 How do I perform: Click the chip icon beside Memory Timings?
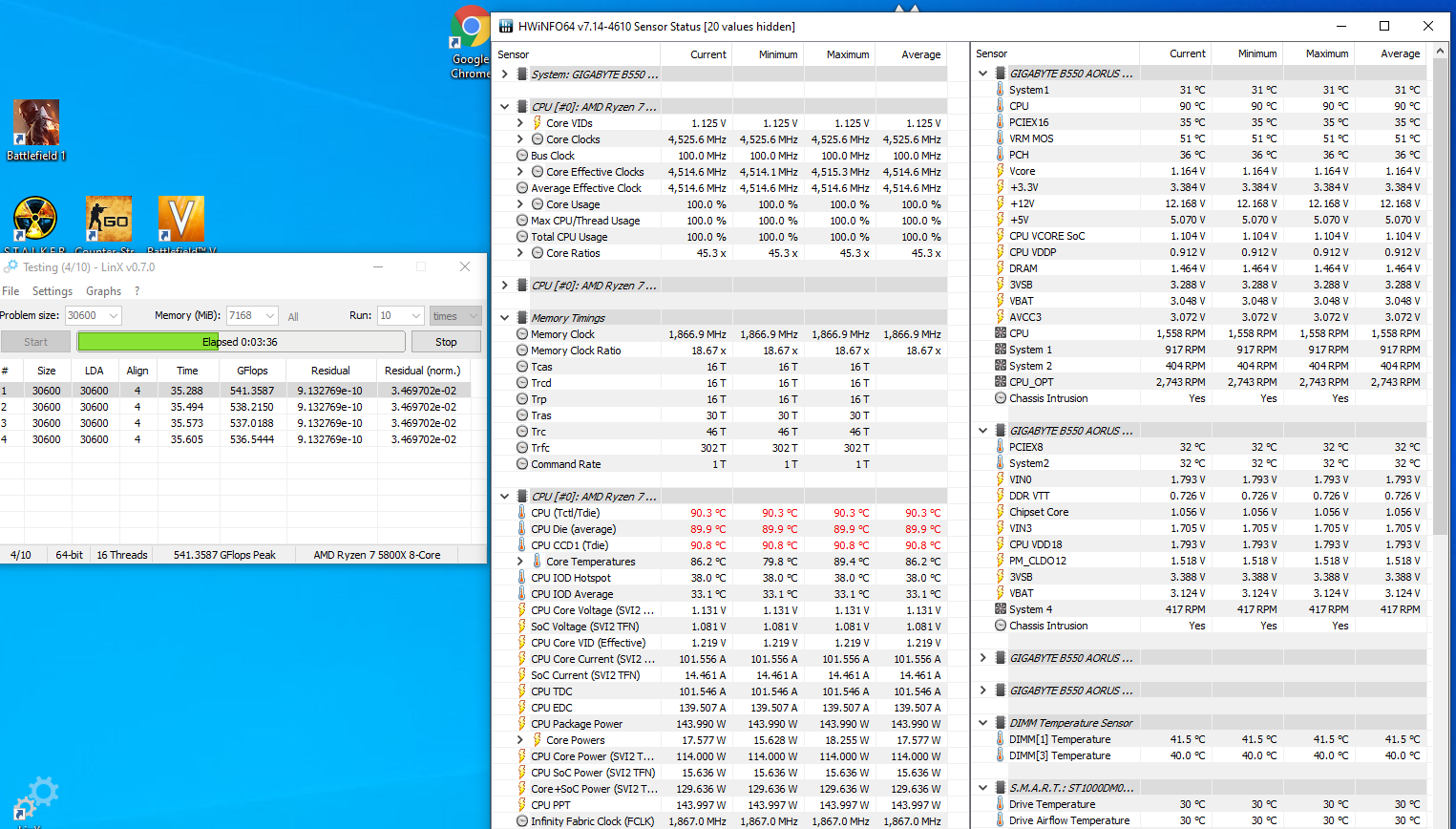[x=521, y=318]
